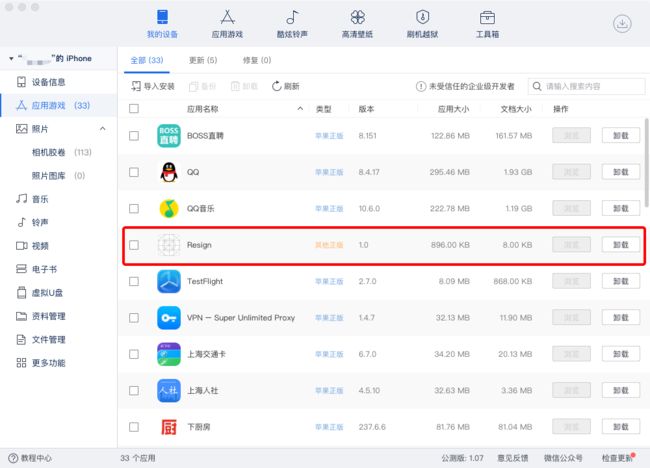Toggle the select-all checkbox in table header
The width and height of the screenshot is (650, 468).
pos(134,109)
